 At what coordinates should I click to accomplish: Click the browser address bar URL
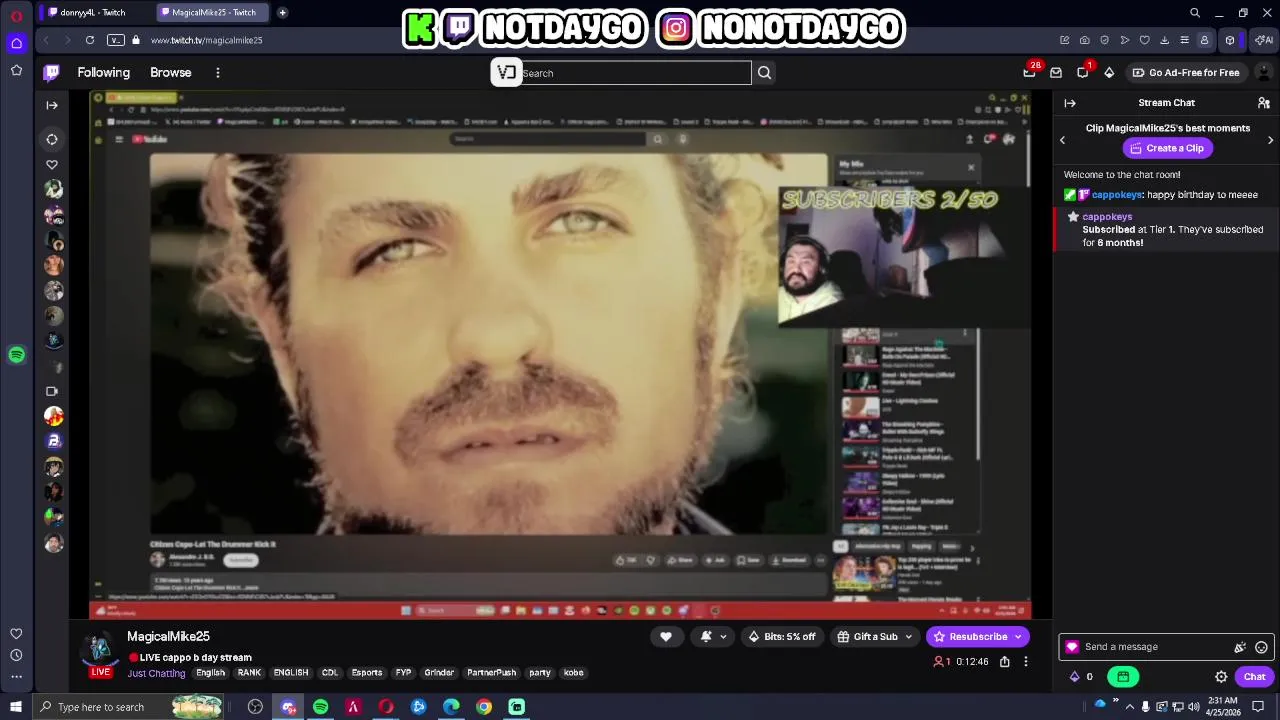206,40
